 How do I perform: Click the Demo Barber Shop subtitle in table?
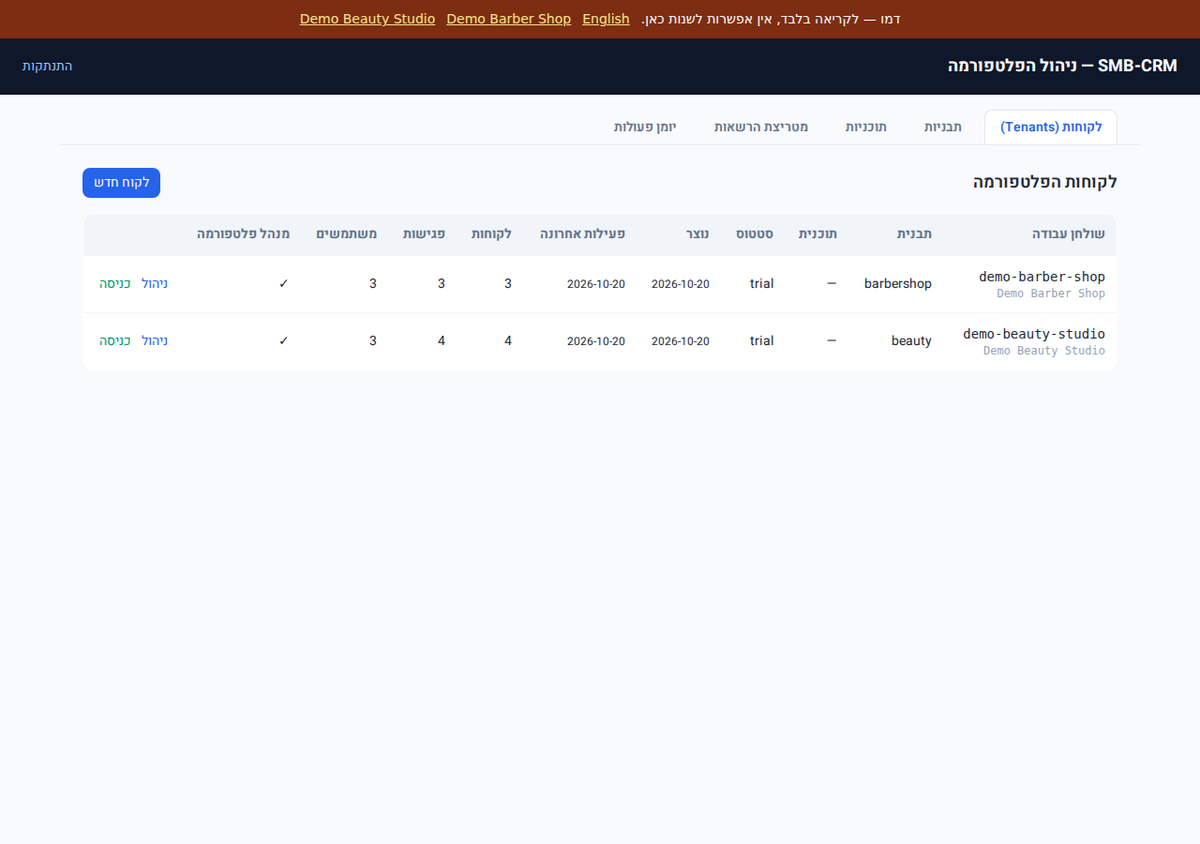point(1051,293)
